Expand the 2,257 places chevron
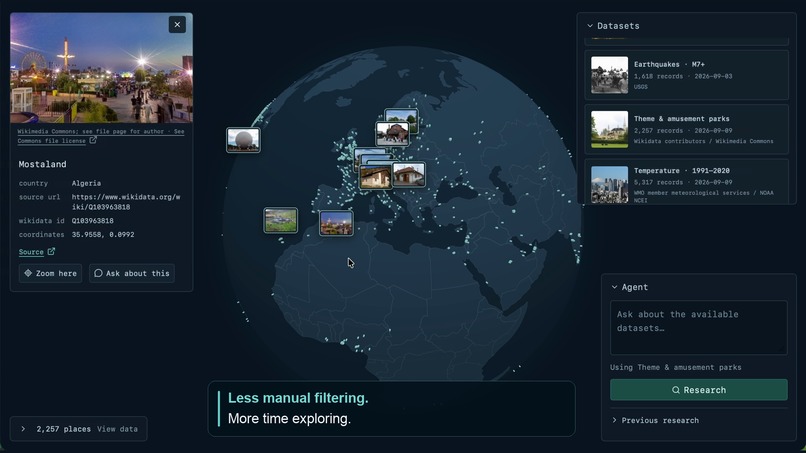806x453 pixels. pyautogui.click(x=23, y=429)
